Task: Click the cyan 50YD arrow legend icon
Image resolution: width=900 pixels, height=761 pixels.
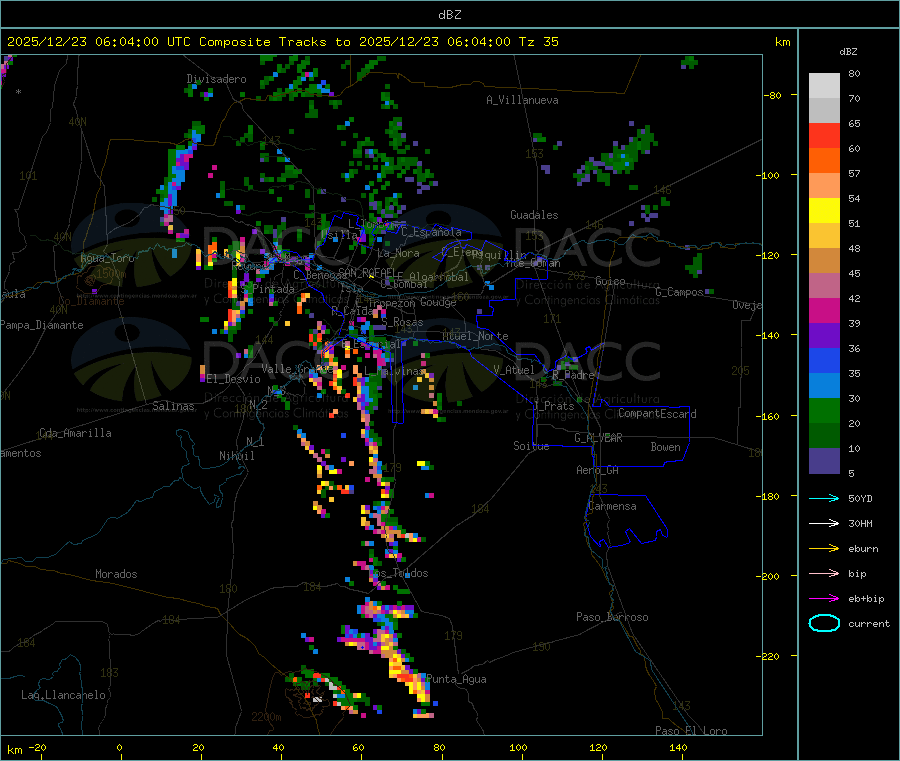Action: [824, 498]
